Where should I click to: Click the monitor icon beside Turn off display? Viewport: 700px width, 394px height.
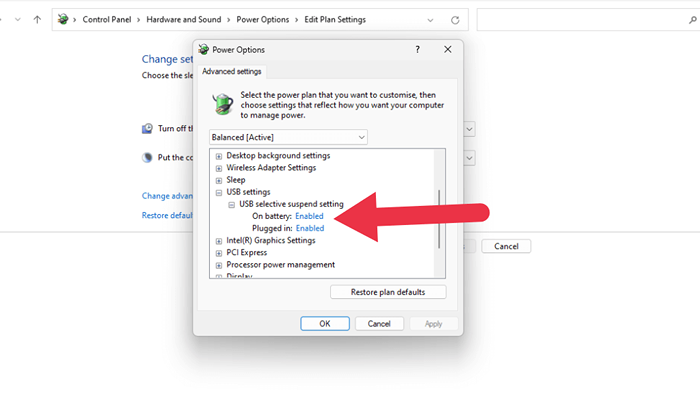tap(147, 129)
